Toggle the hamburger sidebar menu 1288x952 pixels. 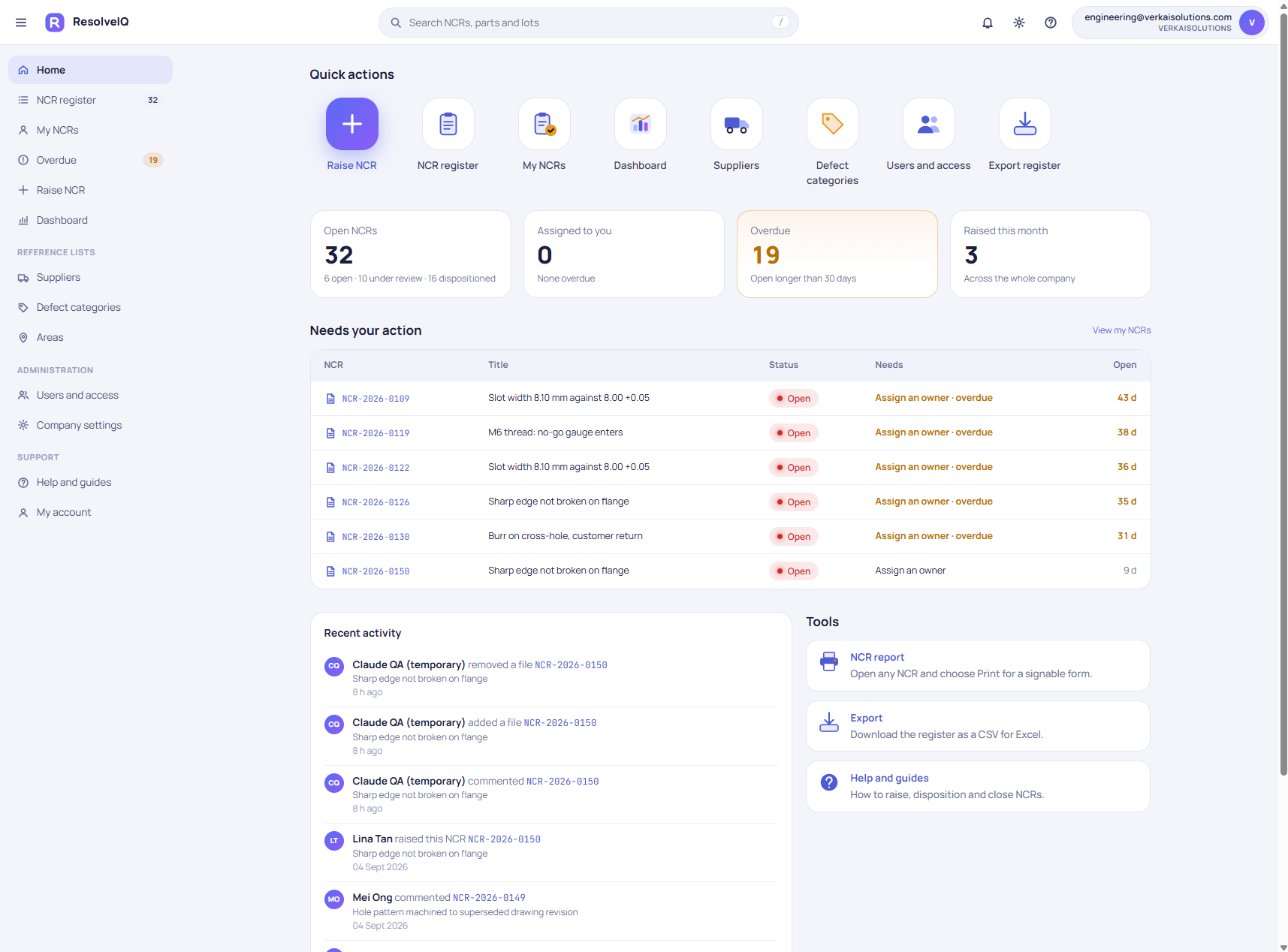click(x=21, y=23)
